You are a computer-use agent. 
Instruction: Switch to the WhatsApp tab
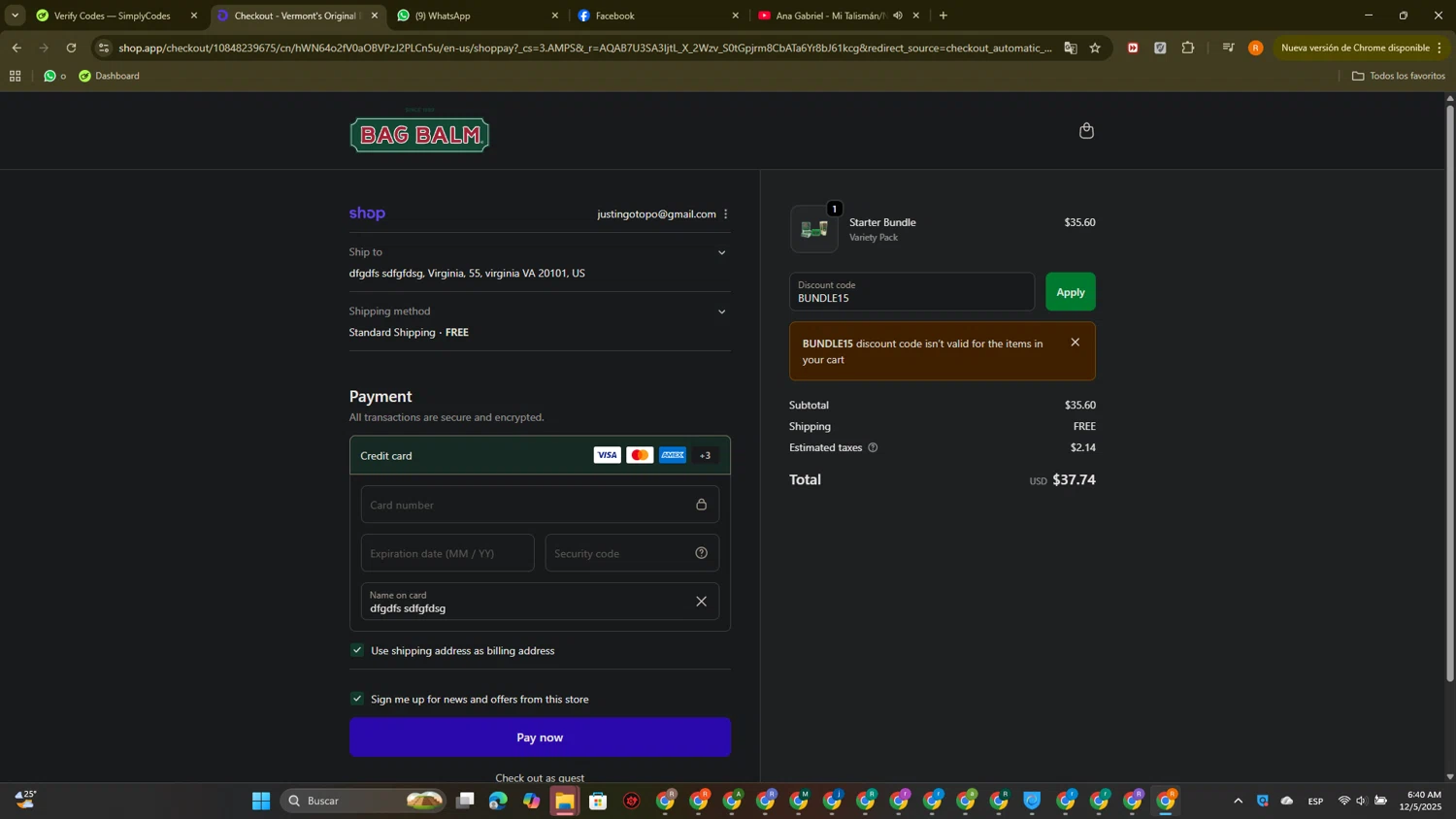coord(476,16)
